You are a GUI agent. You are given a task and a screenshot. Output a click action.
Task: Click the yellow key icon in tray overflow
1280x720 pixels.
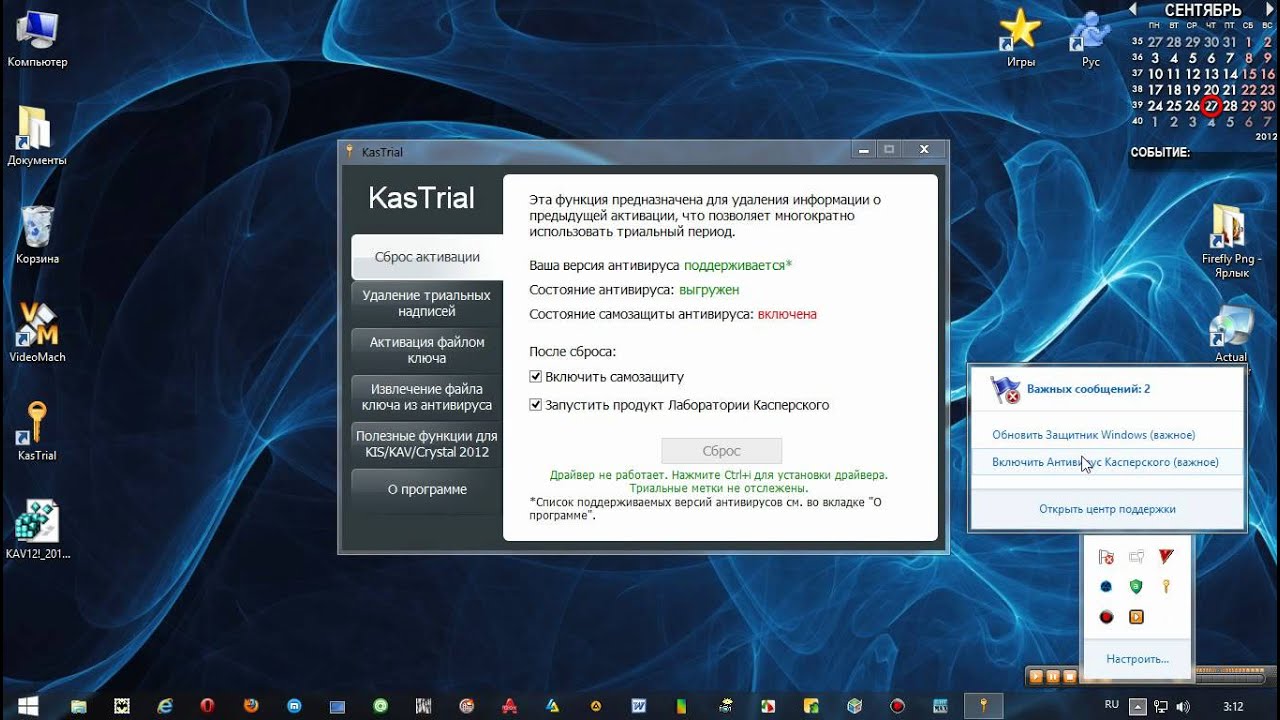(x=1166, y=587)
